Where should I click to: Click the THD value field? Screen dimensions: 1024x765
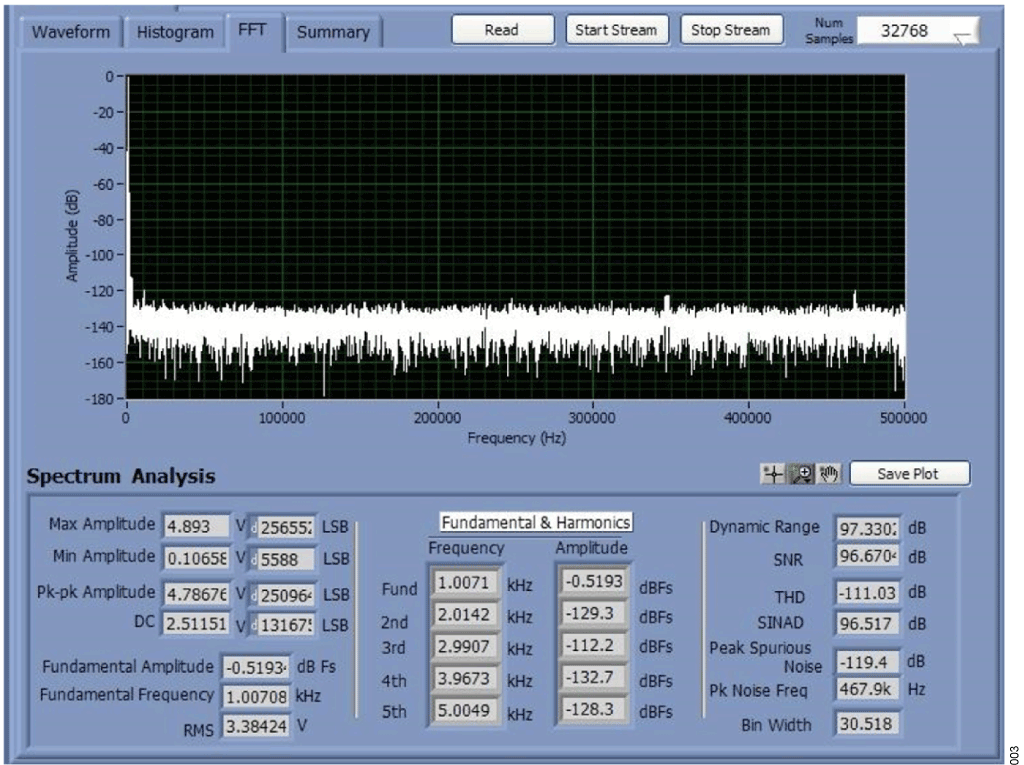pyautogui.click(x=866, y=593)
